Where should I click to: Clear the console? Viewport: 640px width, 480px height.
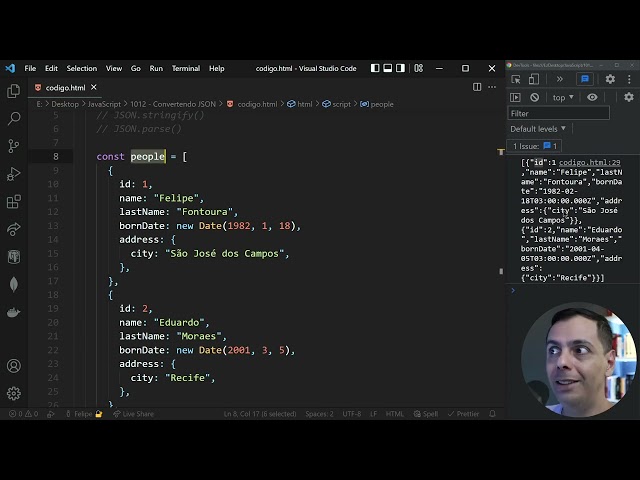(x=534, y=97)
